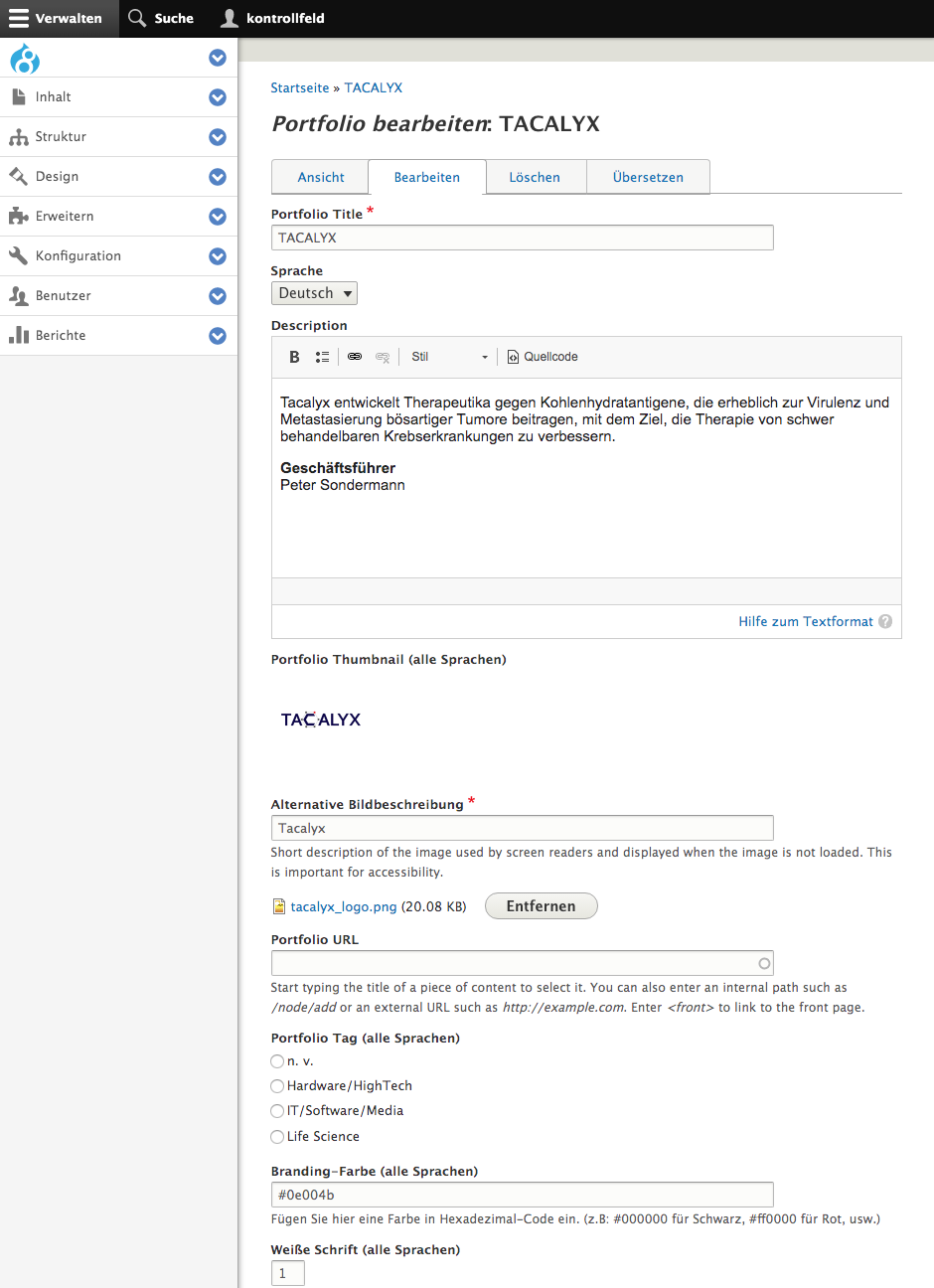Switch to the Bearbeiten tab
This screenshot has height=1288, width=934.
click(427, 177)
